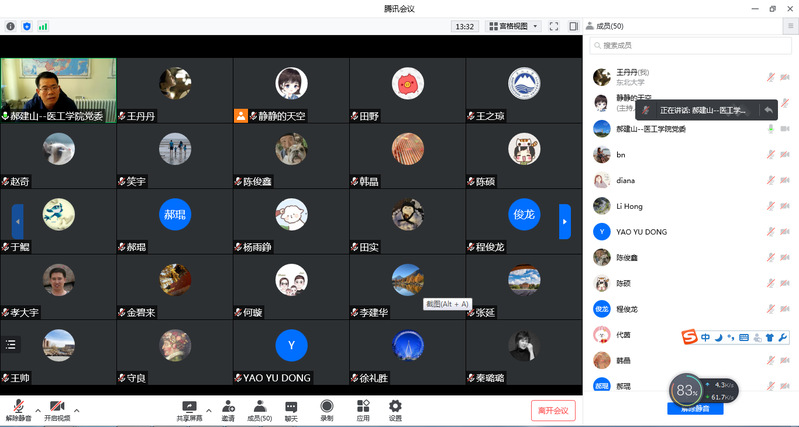This screenshot has width=799, height=427.
Task: Open 设置 settings gear in toolbar
Action: (x=395, y=409)
